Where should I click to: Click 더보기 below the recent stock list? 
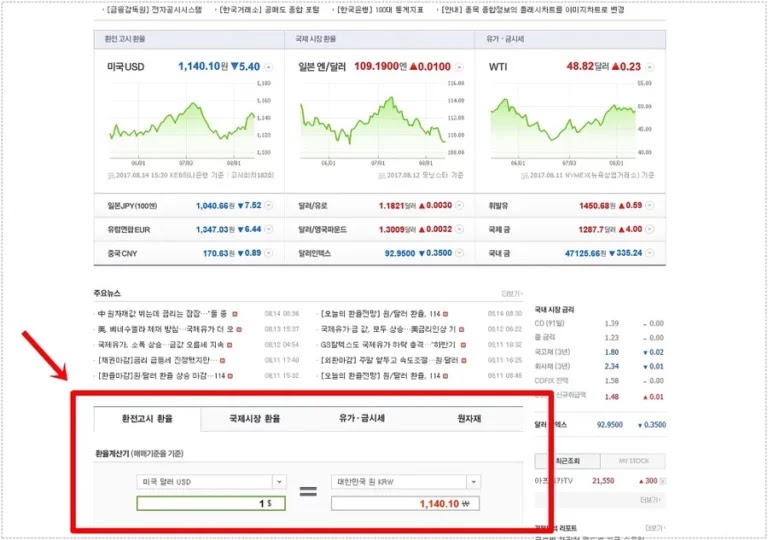coord(650,500)
